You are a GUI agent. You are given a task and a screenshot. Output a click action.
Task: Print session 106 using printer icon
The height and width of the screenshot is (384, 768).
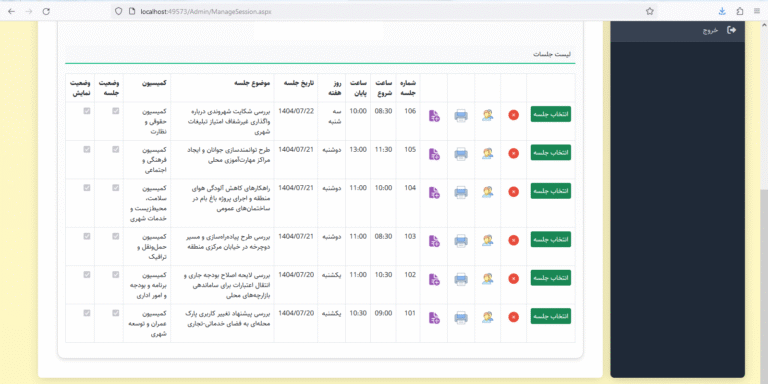461,116
